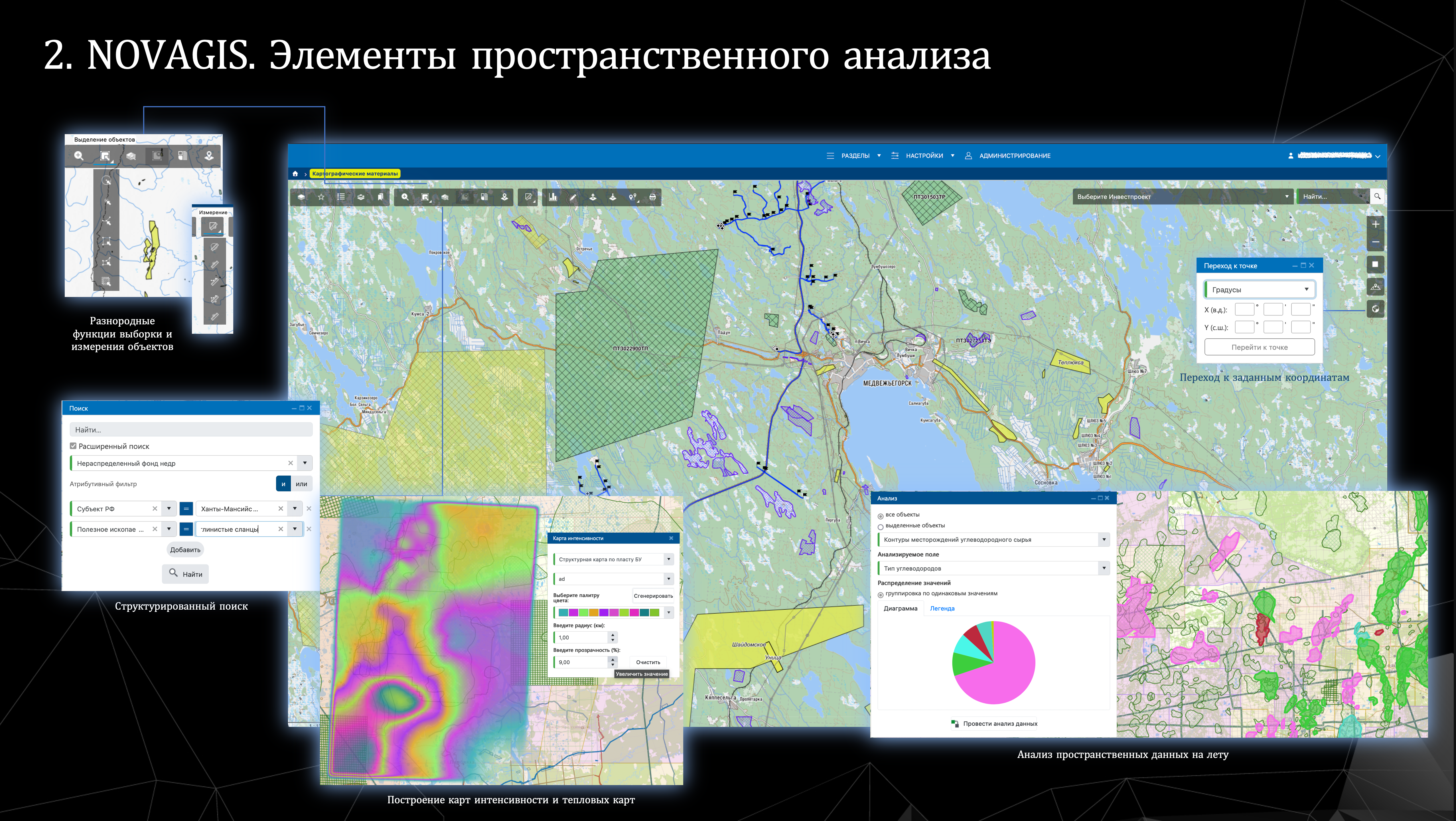This screenshot has width=1456, height=821.
Task: Click the Найти button in the Поиск panel
Action: pos(185,574)
